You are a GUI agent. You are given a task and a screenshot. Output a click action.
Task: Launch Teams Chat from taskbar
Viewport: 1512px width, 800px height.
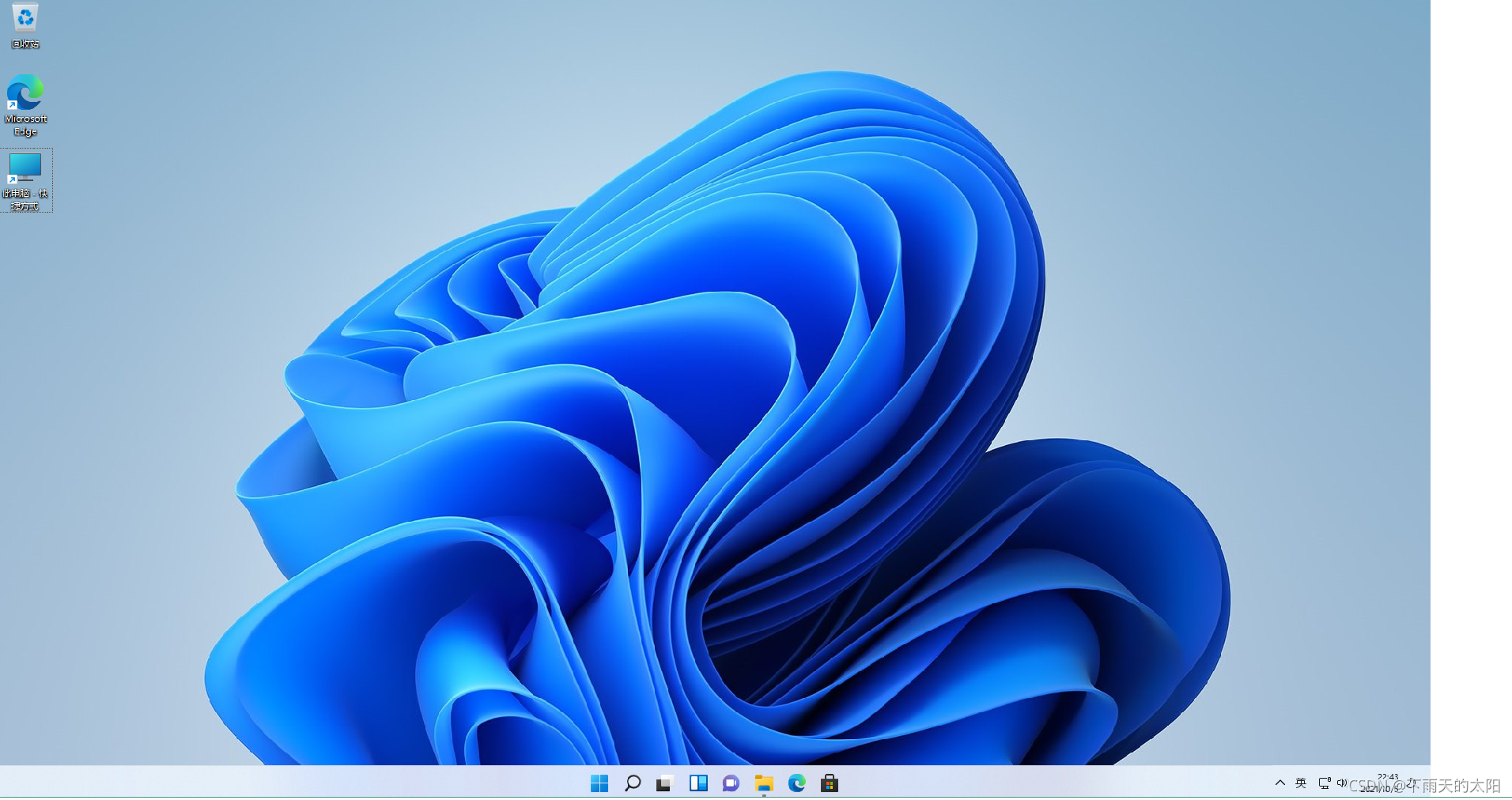(731, 783)
